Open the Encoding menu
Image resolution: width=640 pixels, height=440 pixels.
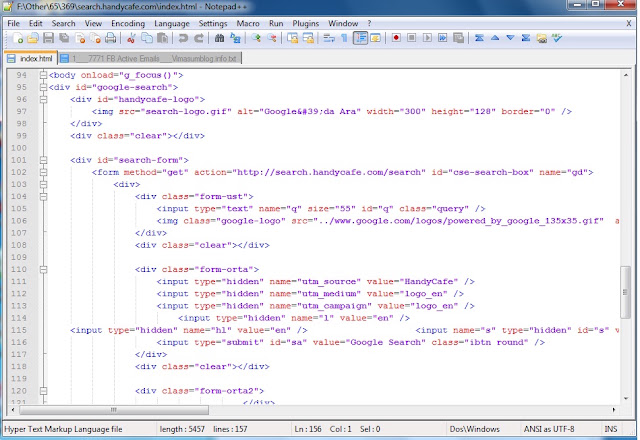coord(128,23)
